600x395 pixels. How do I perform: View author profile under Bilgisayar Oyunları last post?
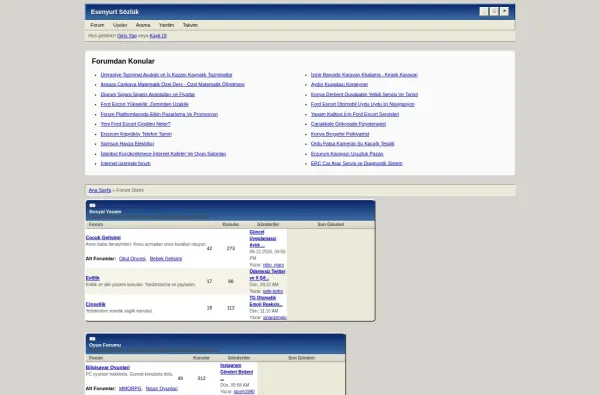click(x=244, y=392)
